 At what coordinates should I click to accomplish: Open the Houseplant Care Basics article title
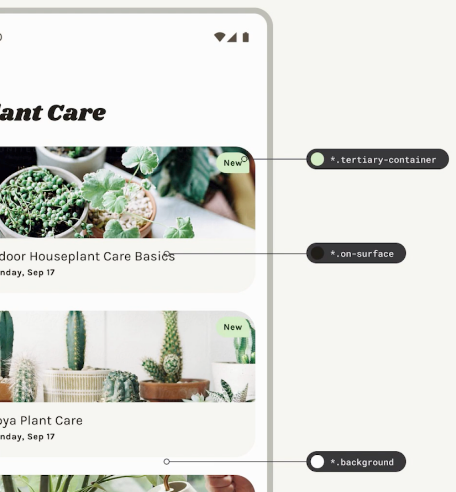[87, 256]
